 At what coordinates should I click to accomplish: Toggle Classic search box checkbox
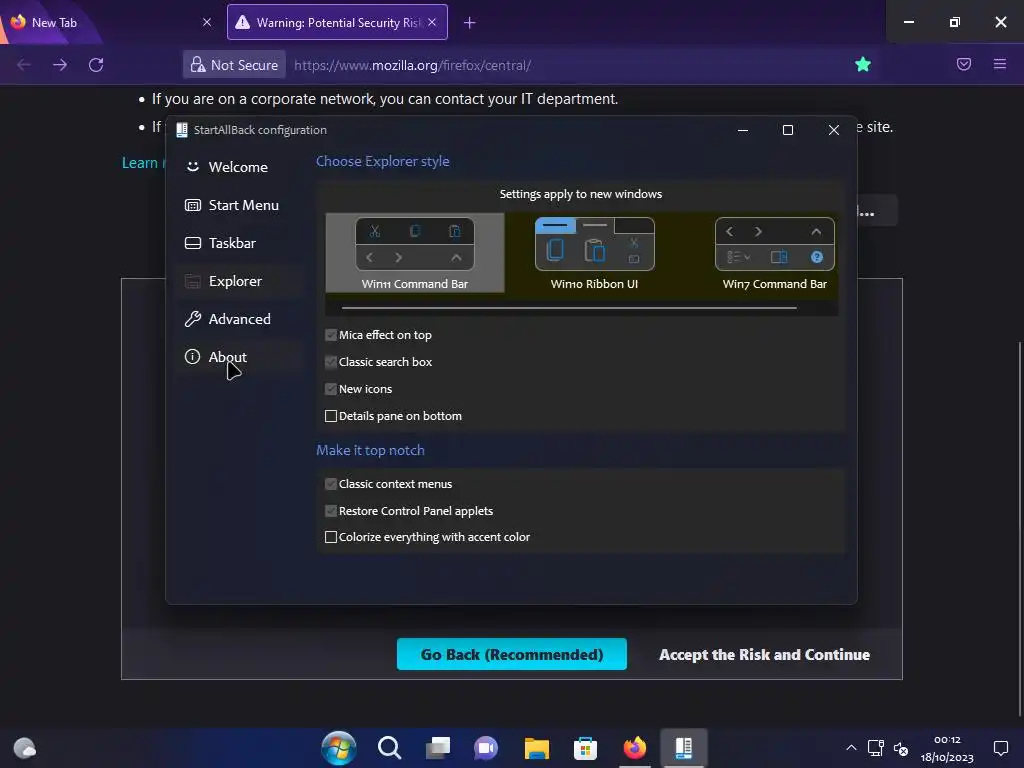[330, 362]
